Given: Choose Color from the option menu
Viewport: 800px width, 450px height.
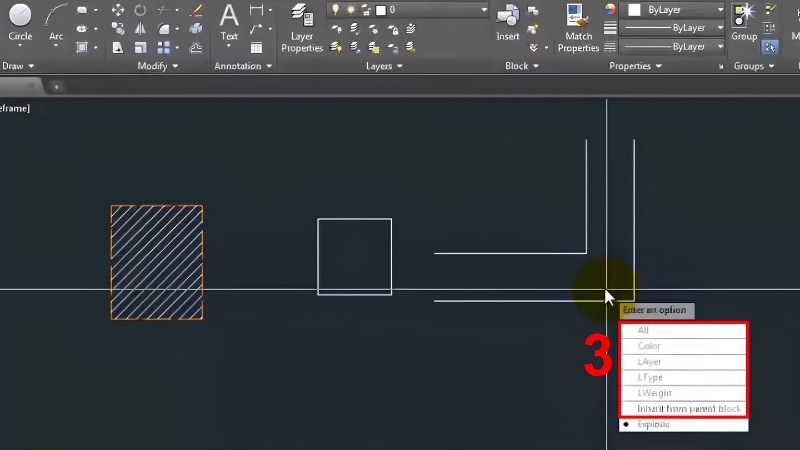Looking at the screenshot, I should (684, 346).
